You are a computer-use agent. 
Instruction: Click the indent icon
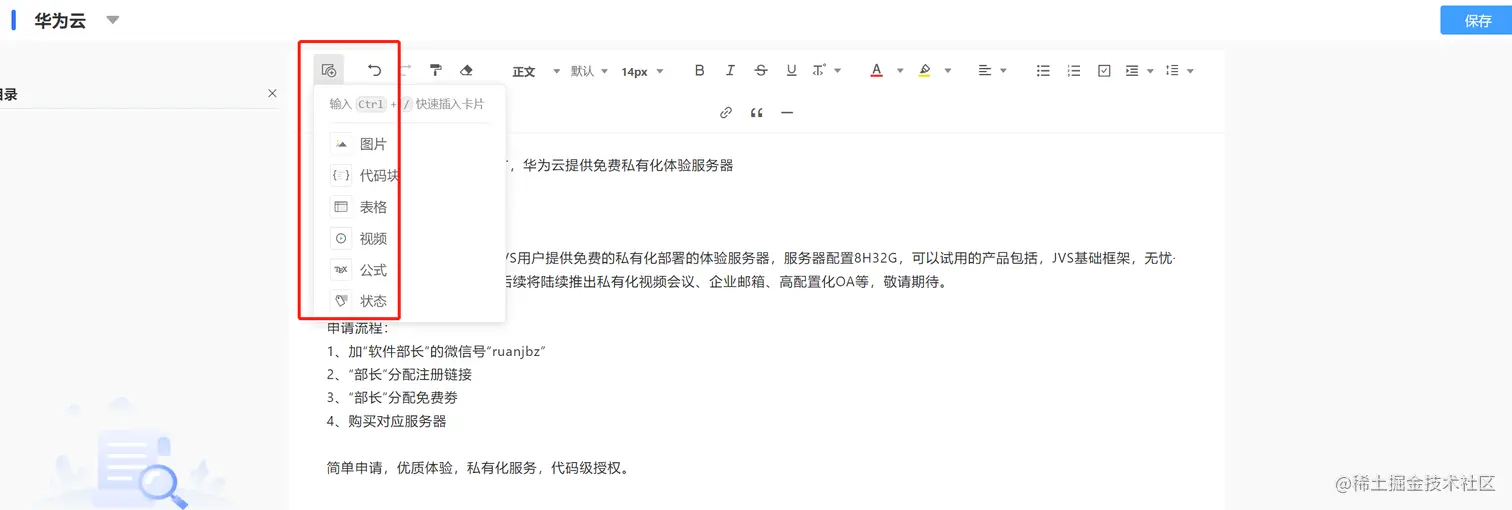click(1132, 70)
